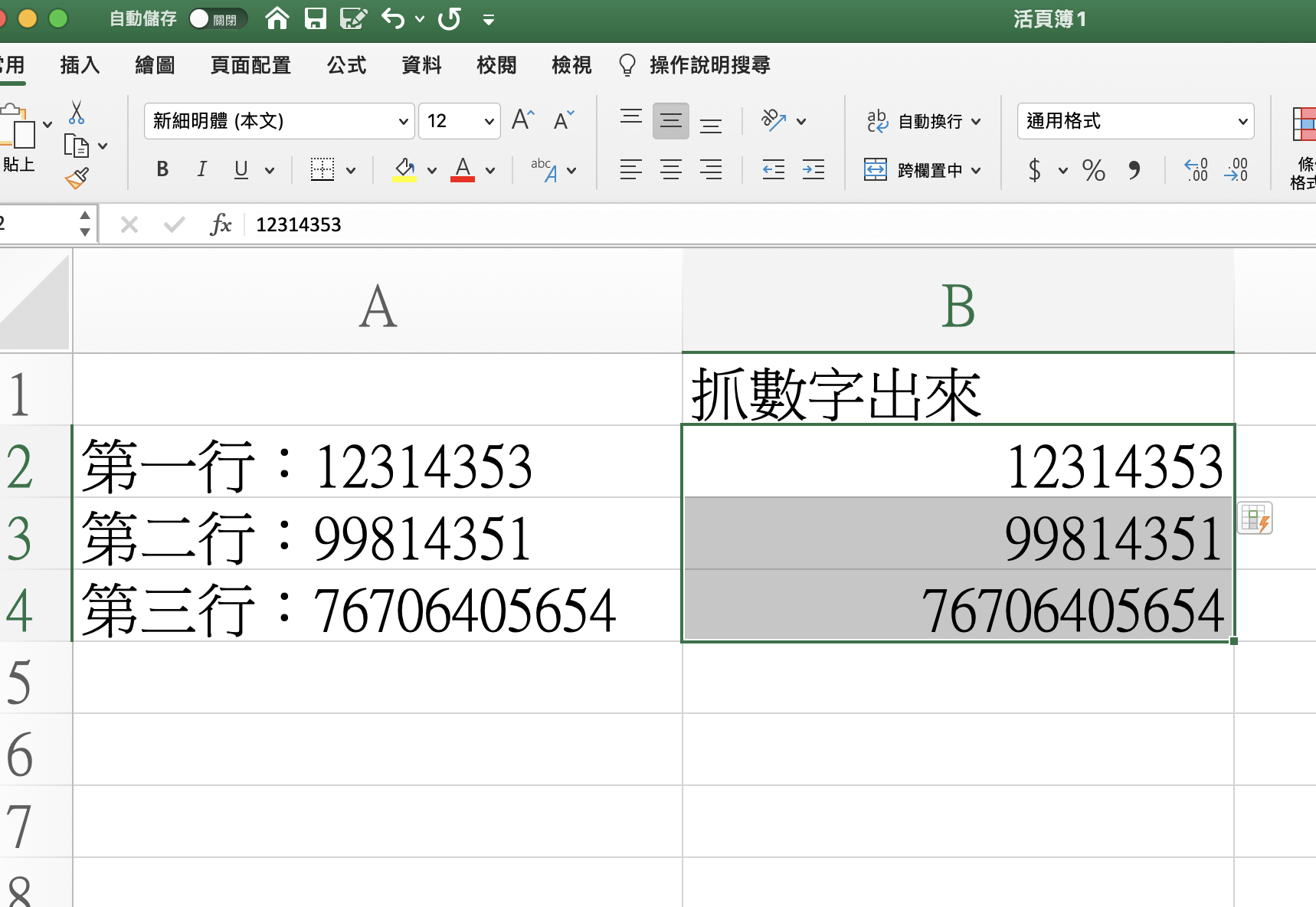Expand the undo history arrow
Image resolution: width=1316 pixels, height=907 pixels.
pyautogui.click(x=419, y=18)
